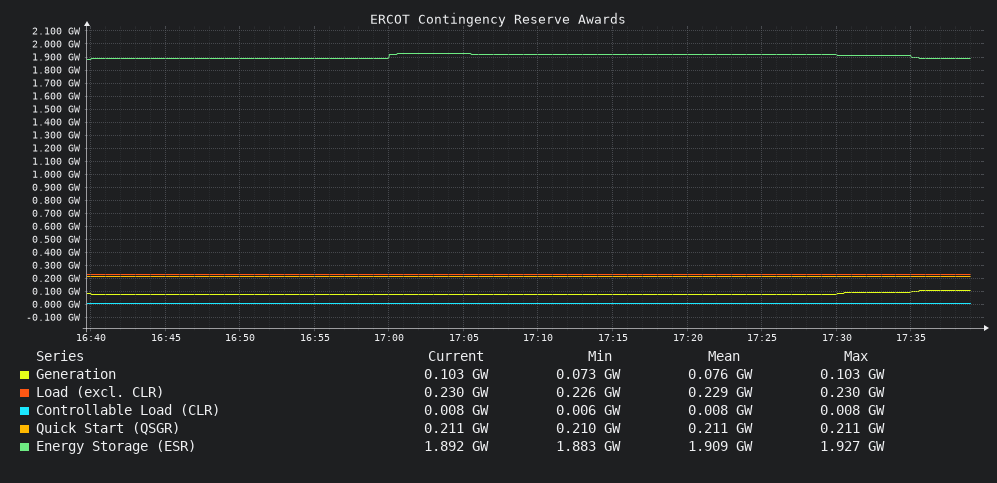Select the Controllable Load (CLR) label
997x483 pixels.
128,411
